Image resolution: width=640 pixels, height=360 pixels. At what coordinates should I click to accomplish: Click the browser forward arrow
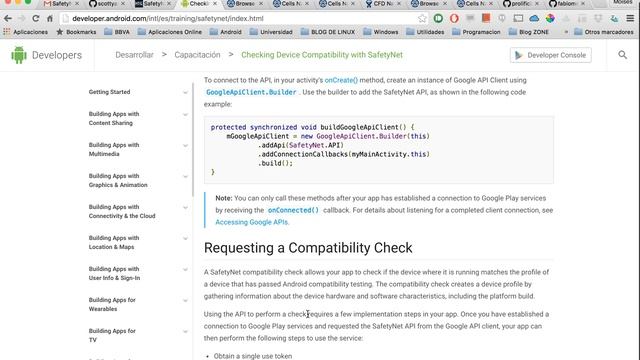click(21, 18)
